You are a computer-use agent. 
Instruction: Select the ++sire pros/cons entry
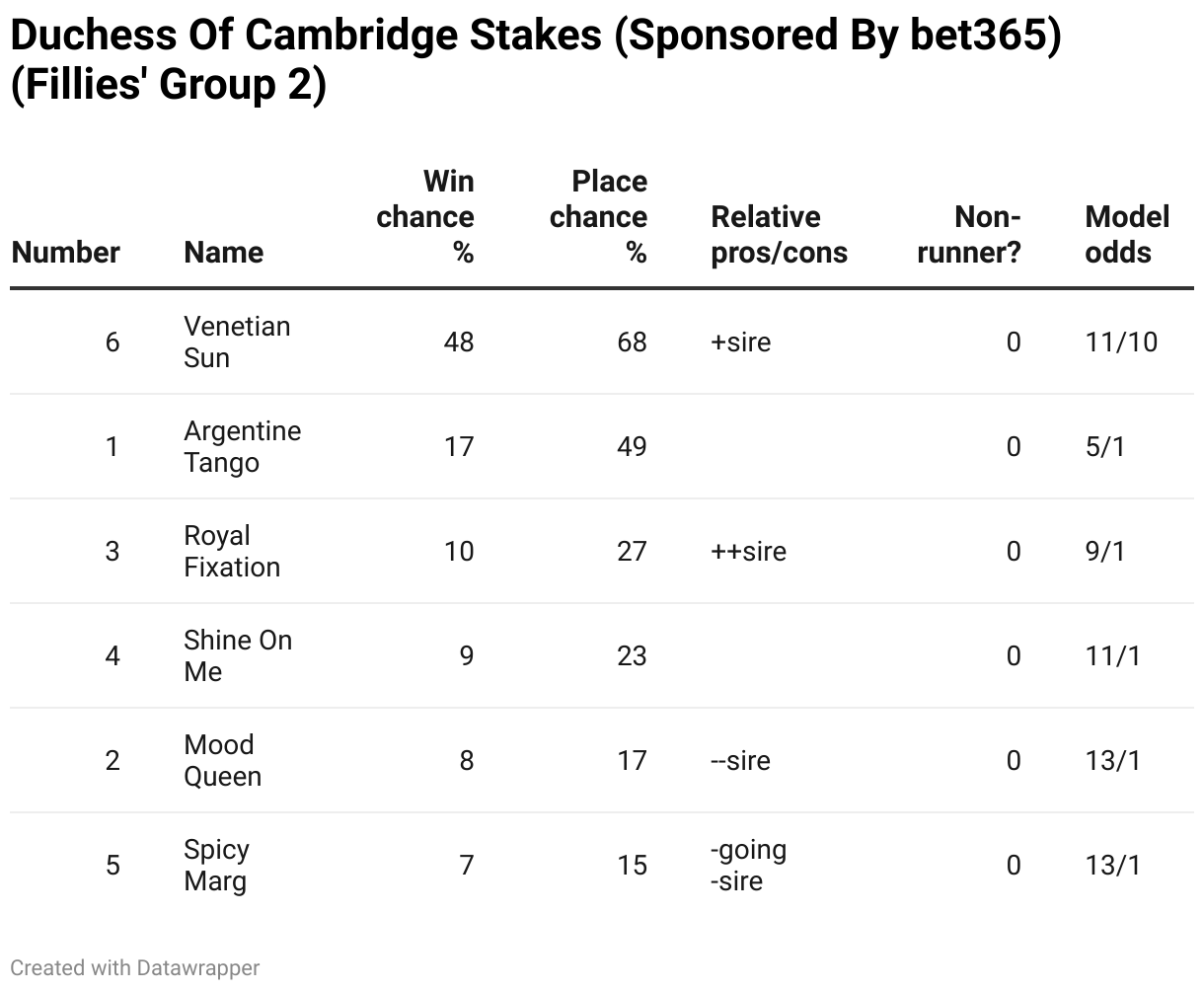[x=748, y=551]
